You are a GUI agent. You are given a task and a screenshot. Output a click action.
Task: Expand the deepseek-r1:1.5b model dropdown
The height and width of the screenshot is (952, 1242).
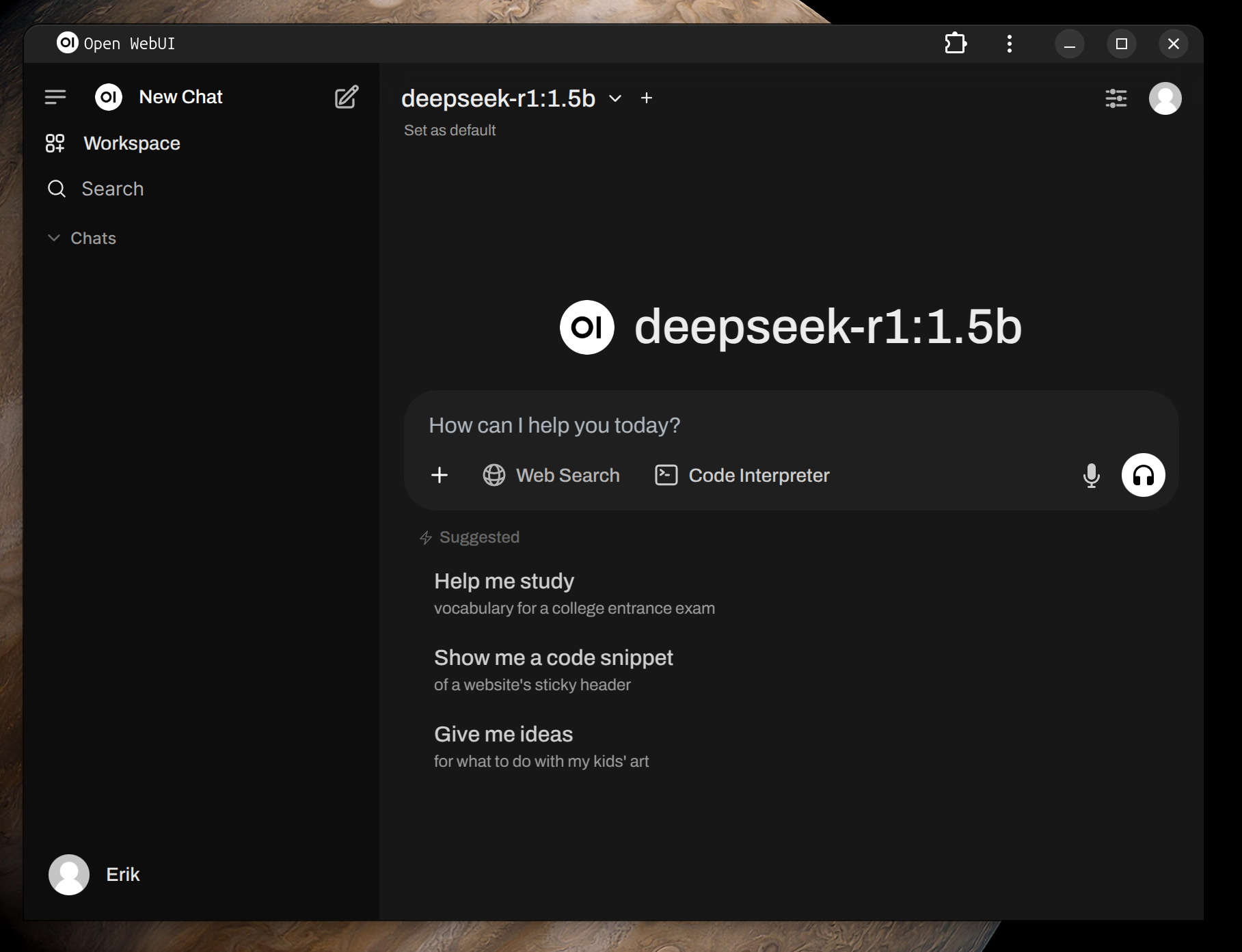(615, 99)
